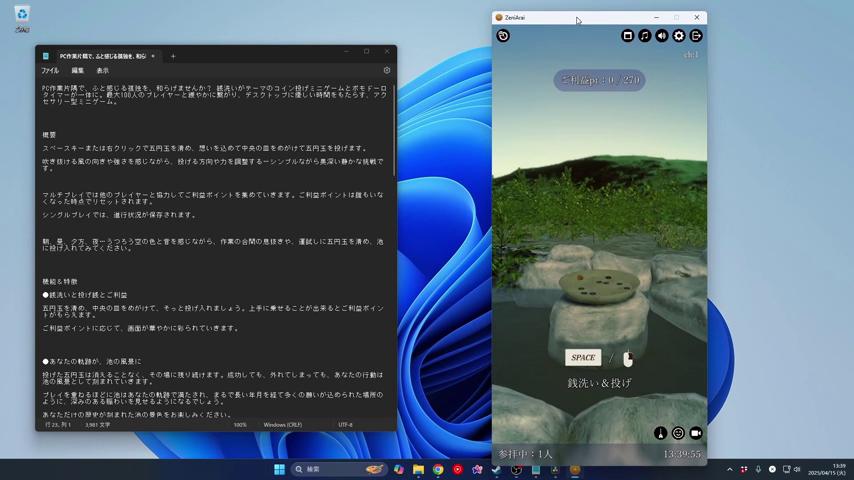The image size is (854, 480).
Task: Click the broom icon in ZeniArai
Action: coord(660,433)
